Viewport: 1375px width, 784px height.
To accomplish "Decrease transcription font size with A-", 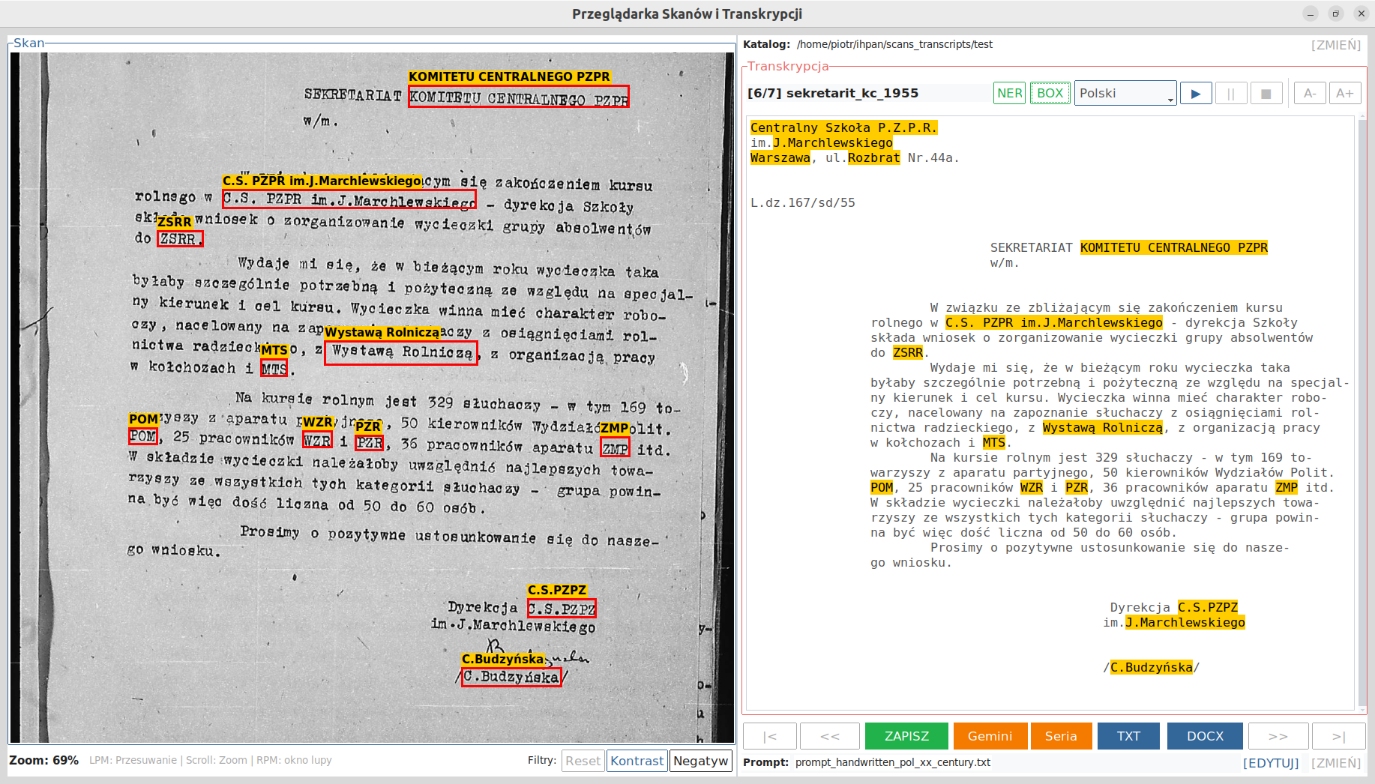I will 1309,93.
